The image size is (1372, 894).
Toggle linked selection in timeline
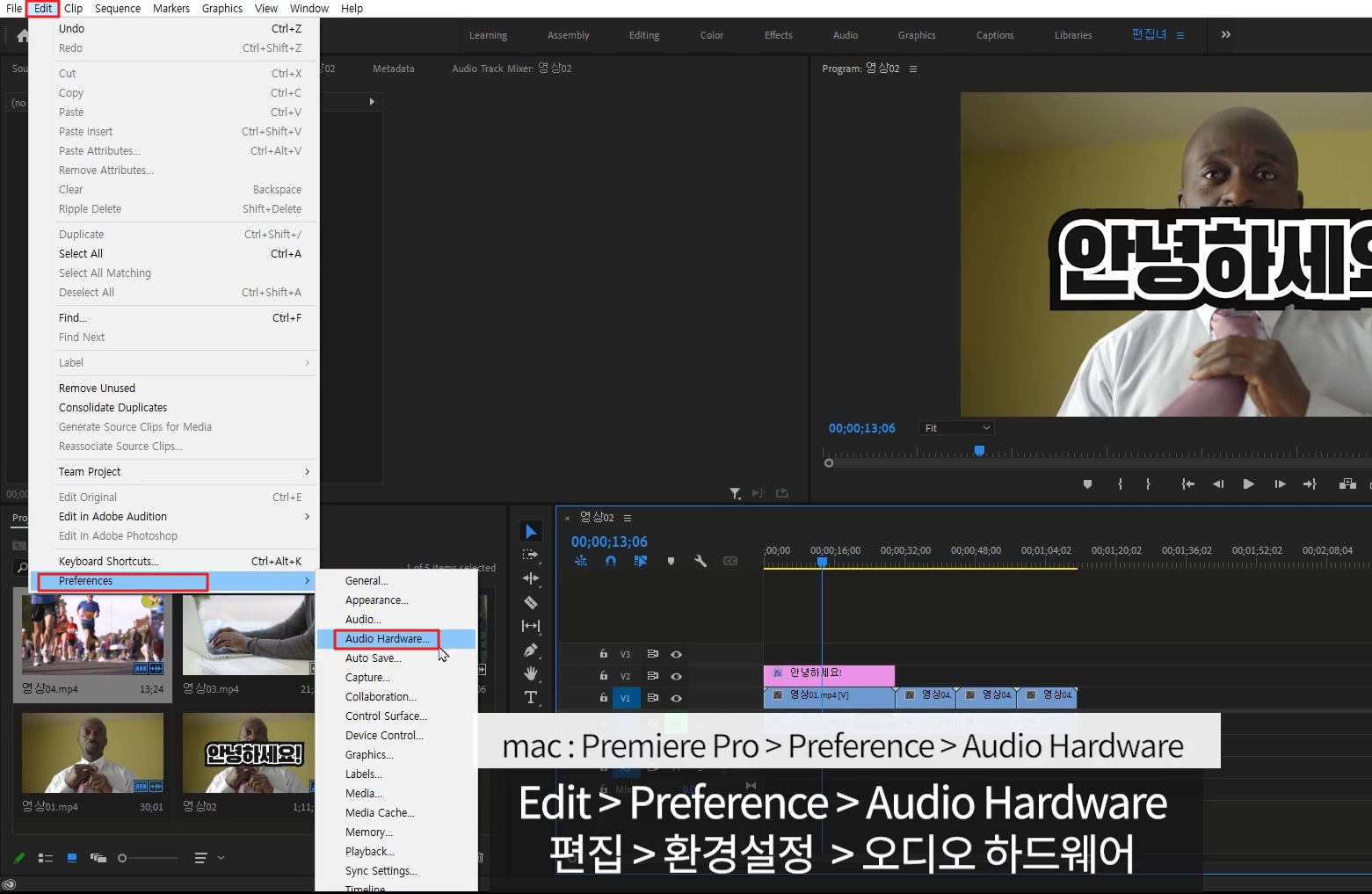pyautogui.click(x=641, y=561)
